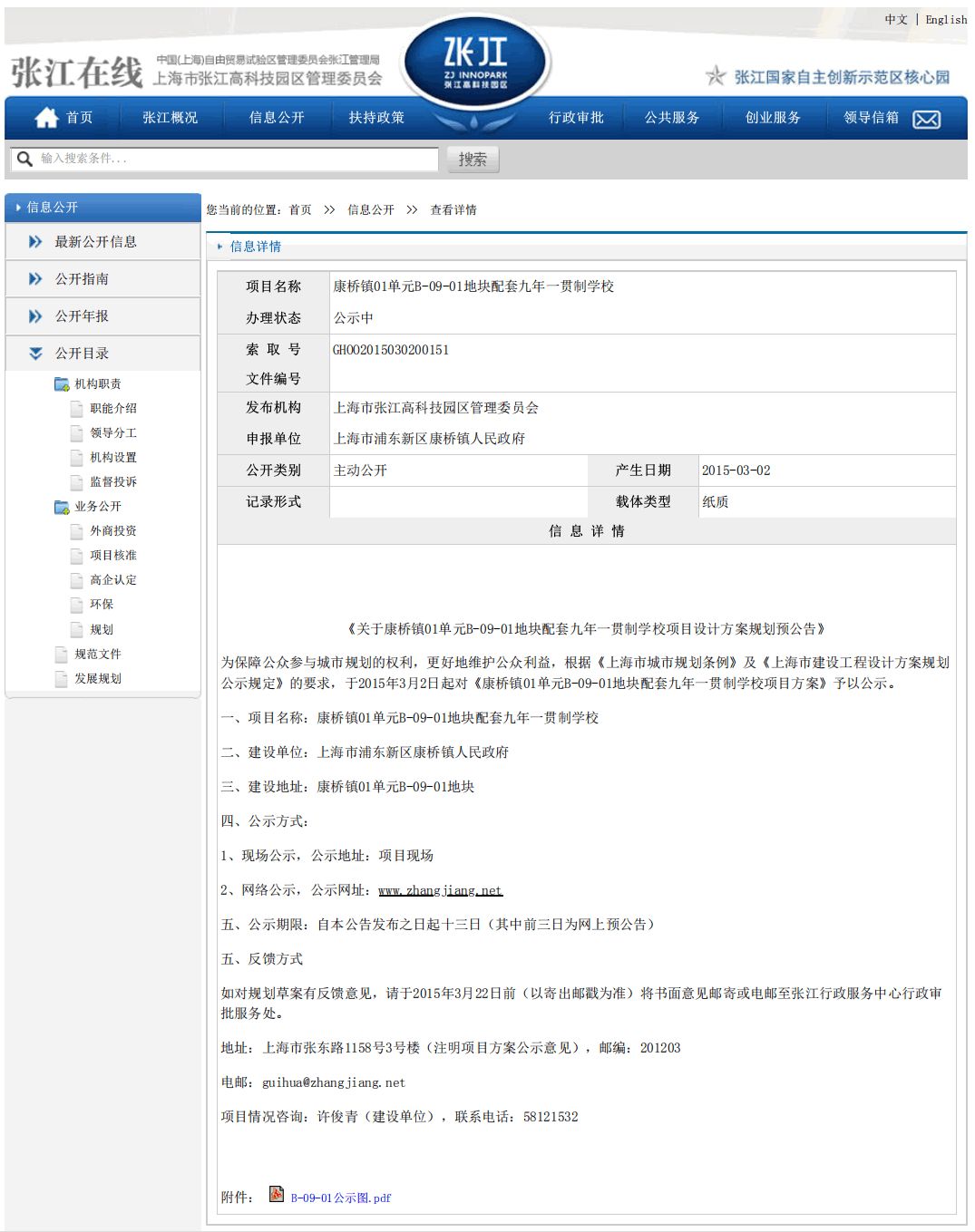Click the 机构职责 folder icon
The width and height of the screenshot is (975, 1232).
pos(62,384)
